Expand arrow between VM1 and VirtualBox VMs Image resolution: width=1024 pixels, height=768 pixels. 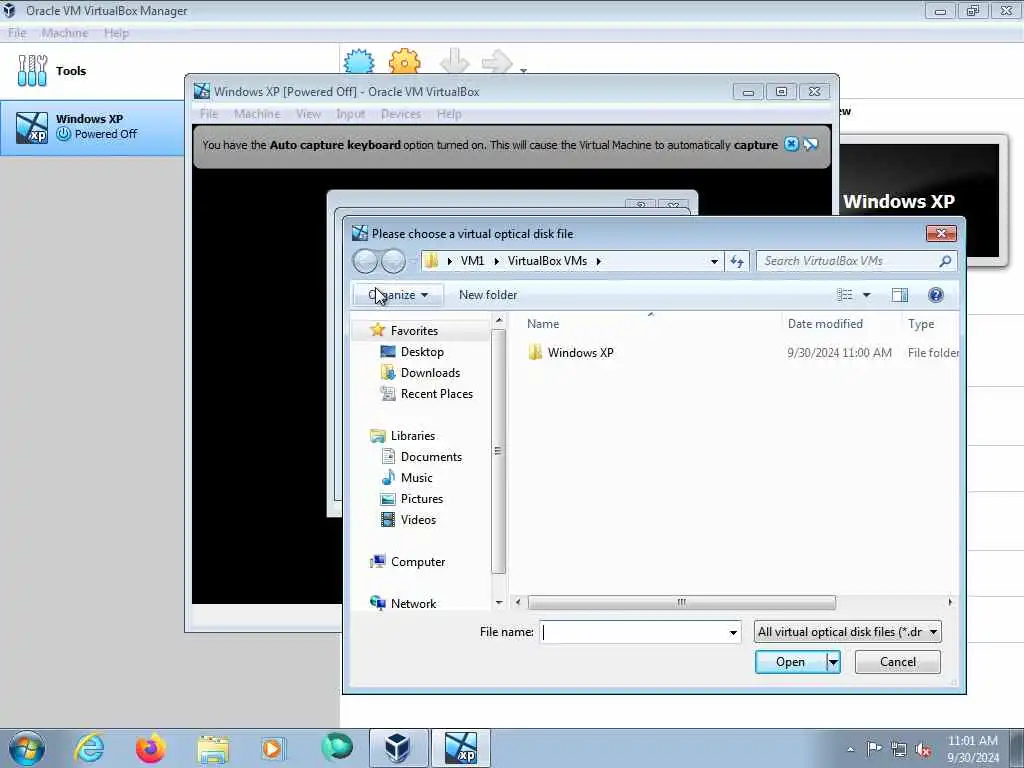pos(496,261)
